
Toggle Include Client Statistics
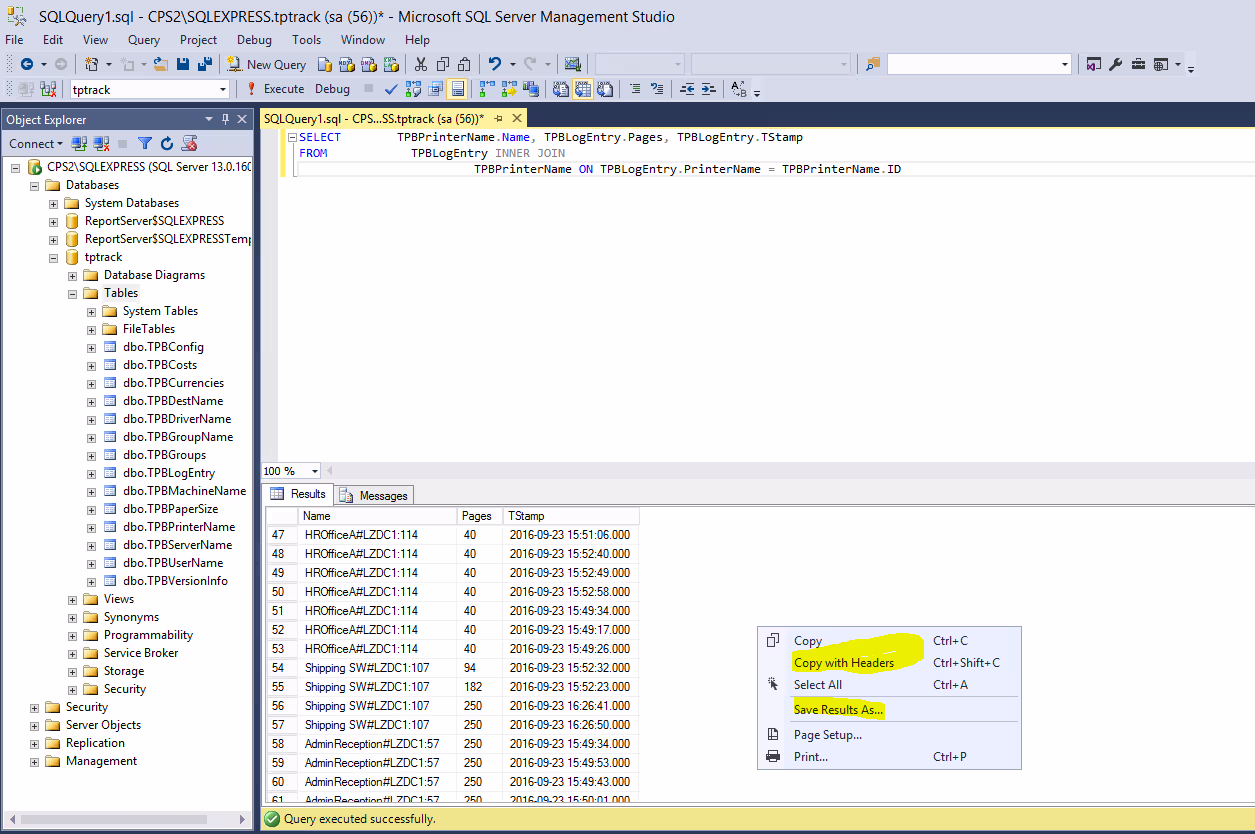(x=530, y=89)
